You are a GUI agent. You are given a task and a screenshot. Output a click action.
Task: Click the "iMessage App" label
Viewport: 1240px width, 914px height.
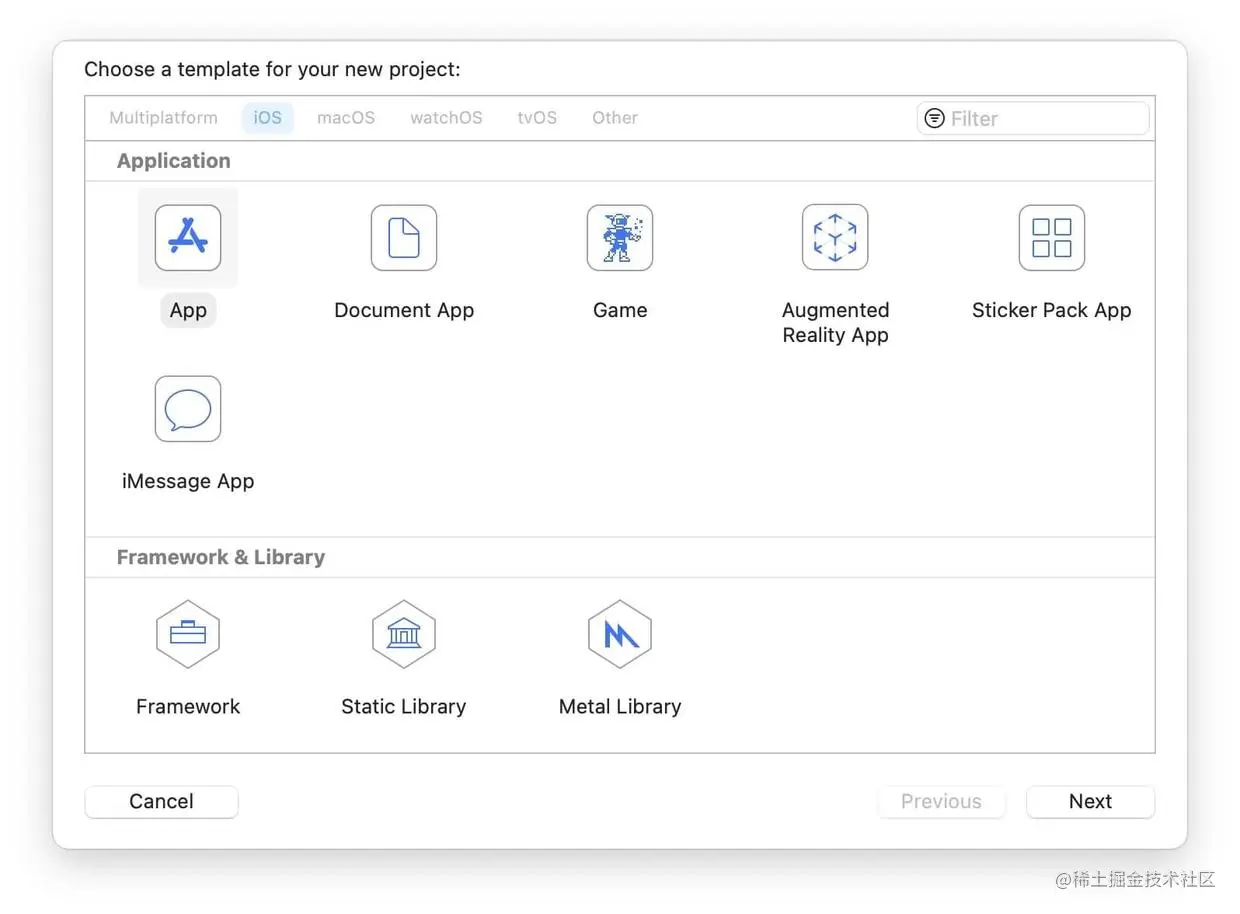click(x=188, y=481)
